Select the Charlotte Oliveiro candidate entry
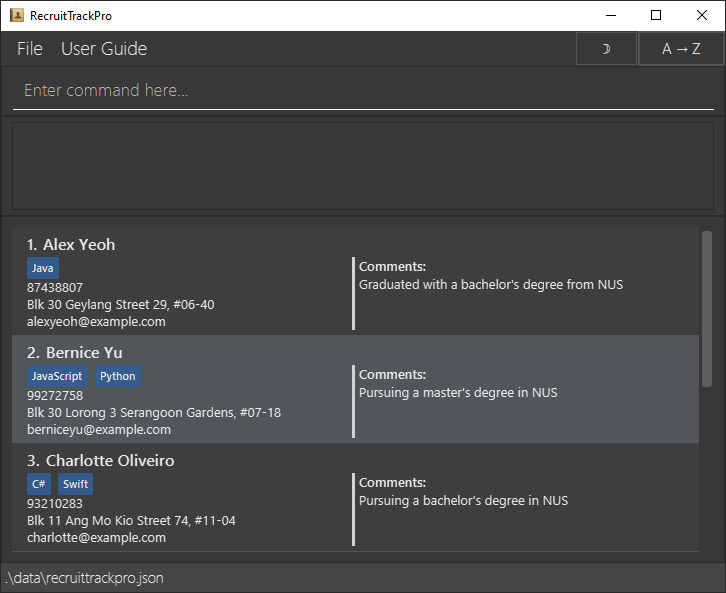The image size is (726, 593). 355,497
